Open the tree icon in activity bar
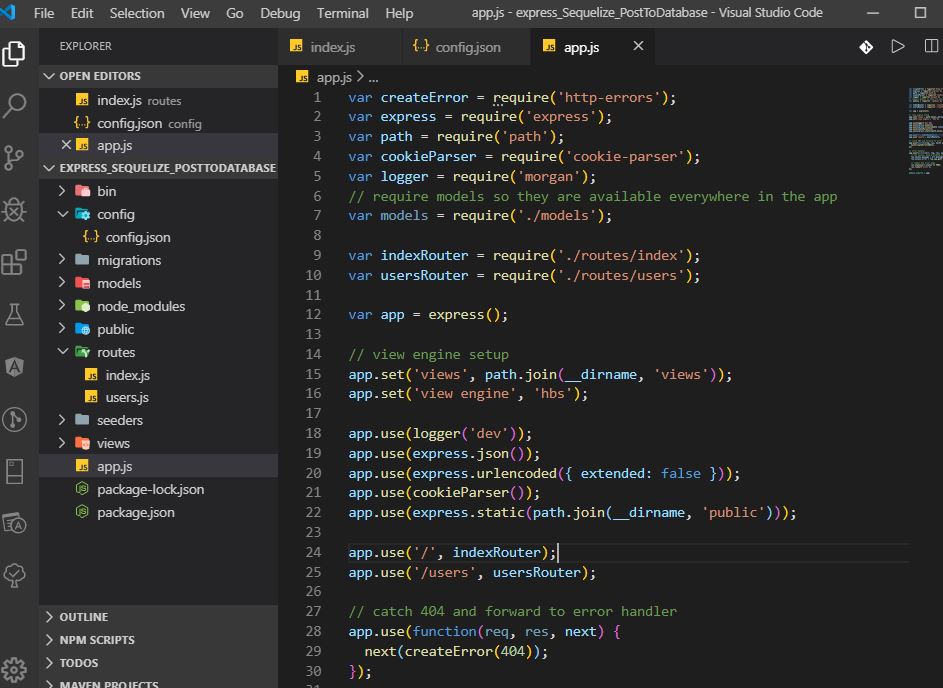 pos(14,575)
